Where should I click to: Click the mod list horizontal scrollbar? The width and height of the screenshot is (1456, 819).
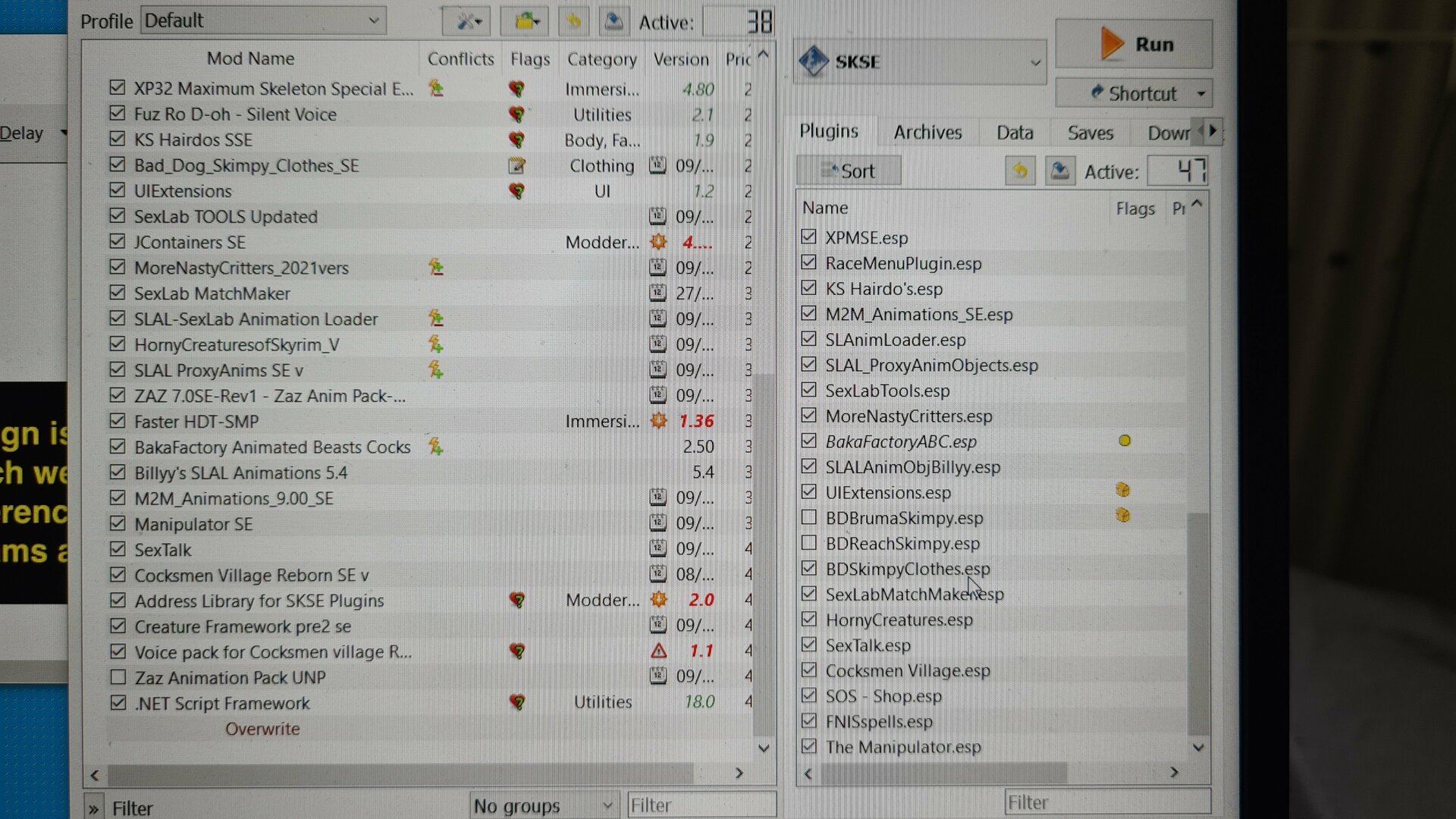[400, 773]
